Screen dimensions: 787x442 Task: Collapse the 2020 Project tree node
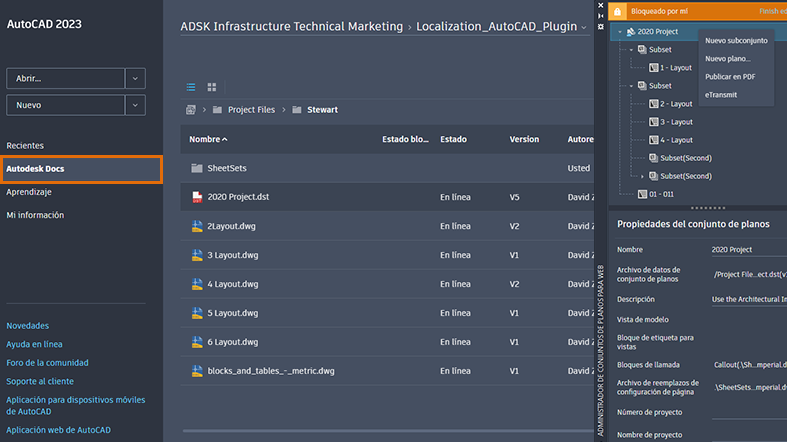620,32
